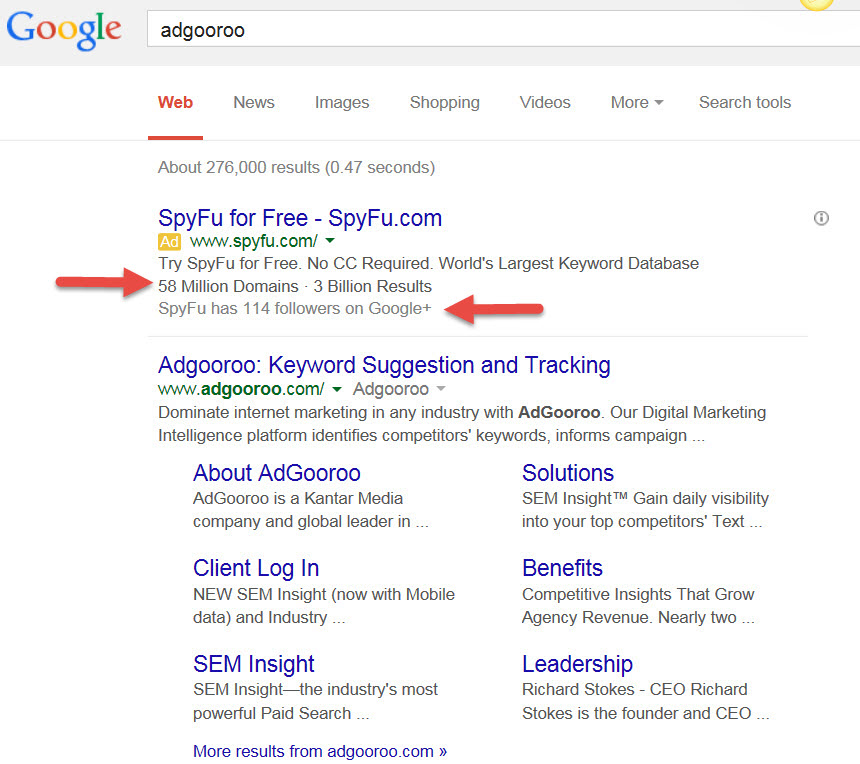Open the SpyFu for Free ad link
This screenshot has width=860, height=764.
[300, 217]
